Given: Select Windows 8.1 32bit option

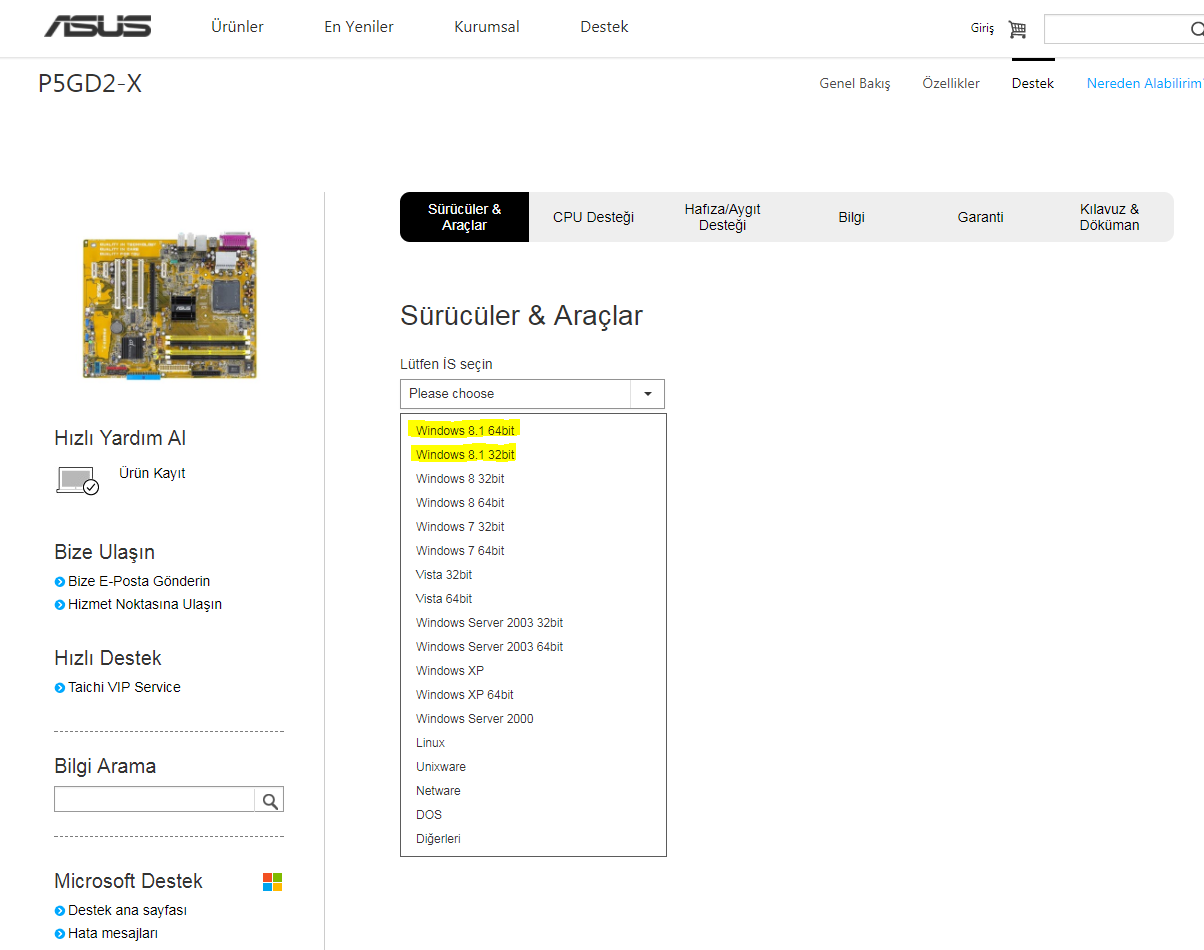Looking at the screenshot, I should point(465,455).
